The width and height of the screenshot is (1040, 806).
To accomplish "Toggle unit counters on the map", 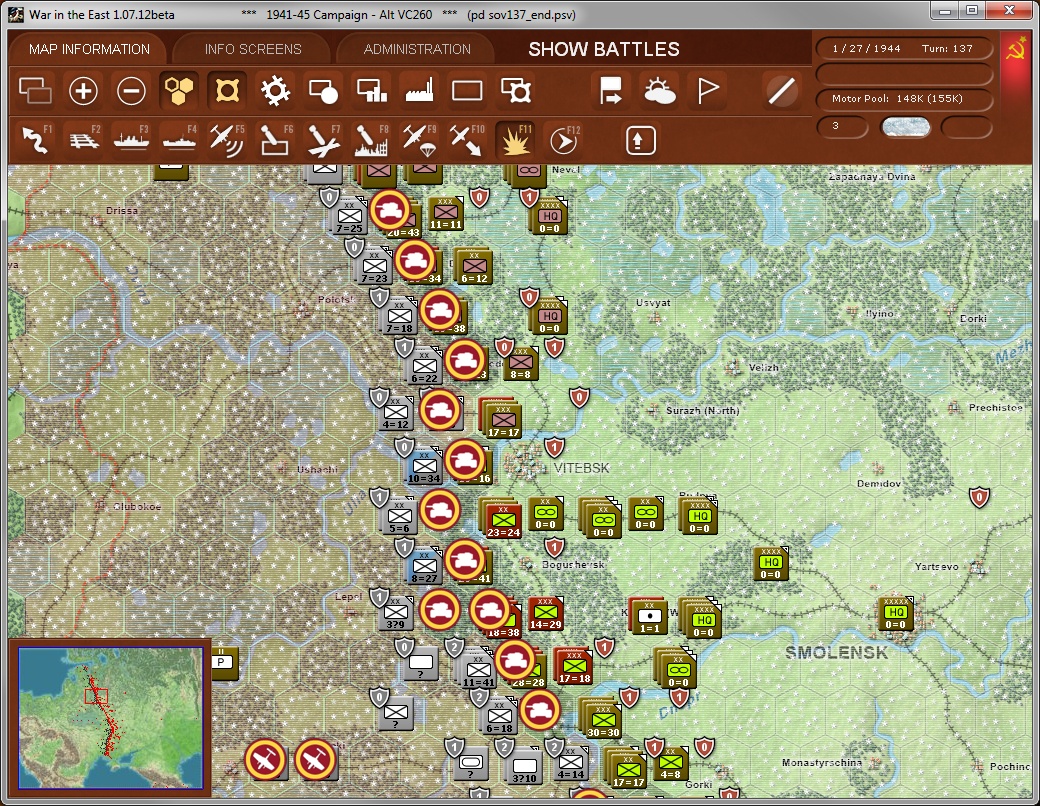I will [x=34, y=91].
